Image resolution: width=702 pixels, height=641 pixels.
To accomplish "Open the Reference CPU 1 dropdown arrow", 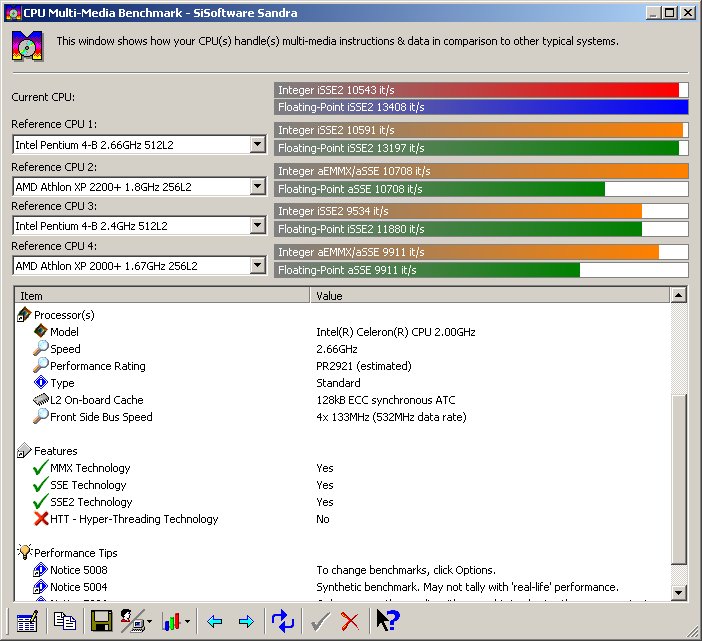I will 257,144.
